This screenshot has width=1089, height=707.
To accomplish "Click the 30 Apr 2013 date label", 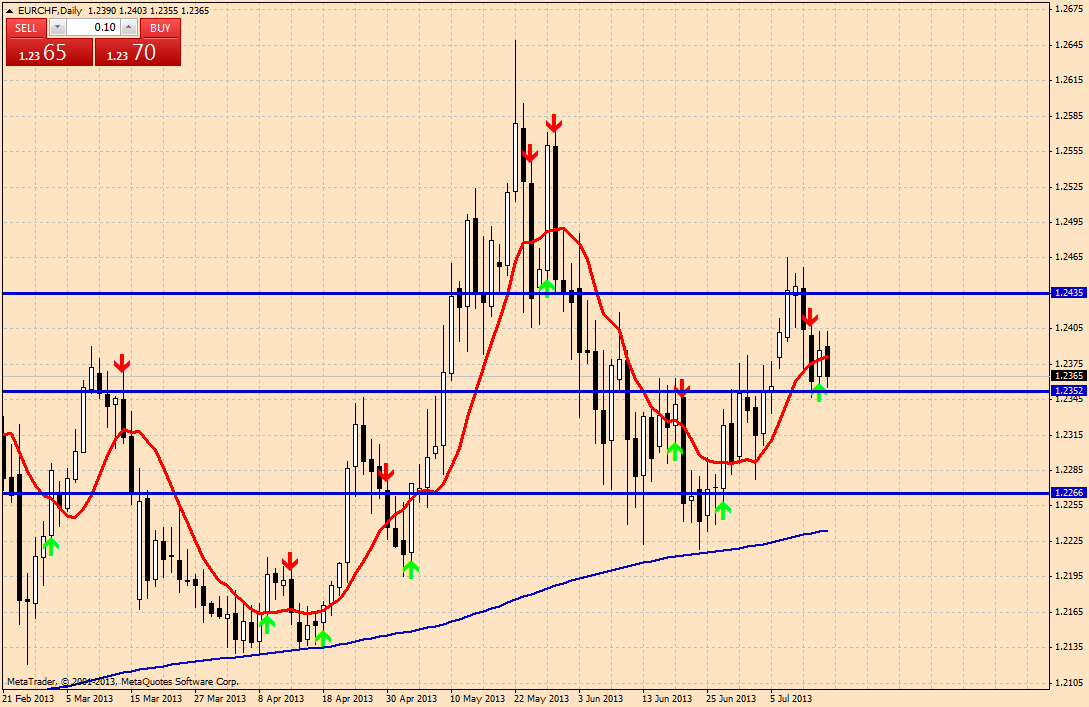I will coord(411,698).
